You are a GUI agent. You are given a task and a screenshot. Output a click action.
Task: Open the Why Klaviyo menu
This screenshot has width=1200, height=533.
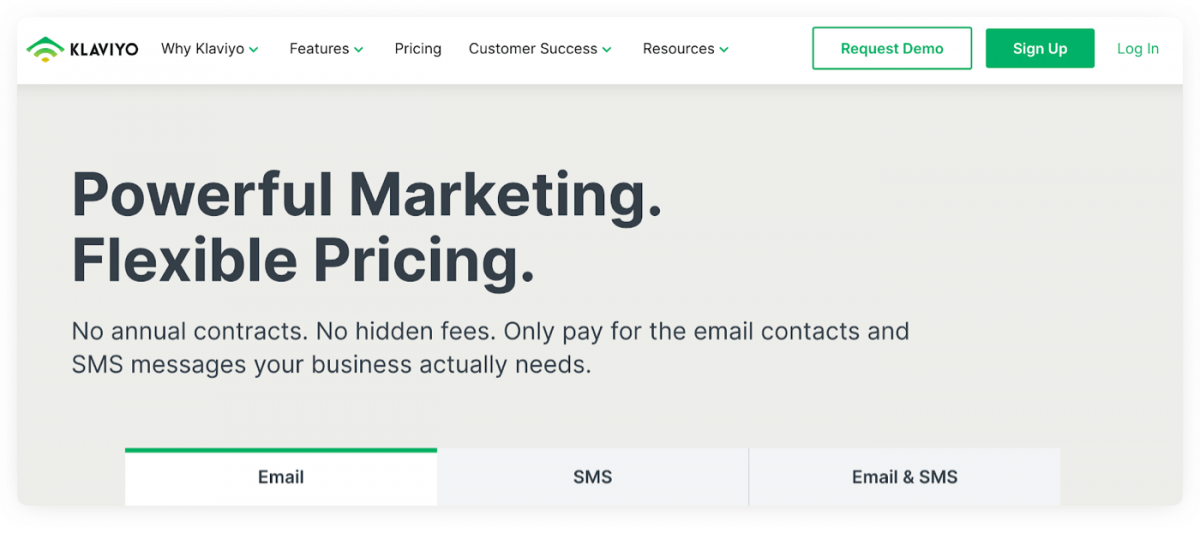[x=210, y=49]
